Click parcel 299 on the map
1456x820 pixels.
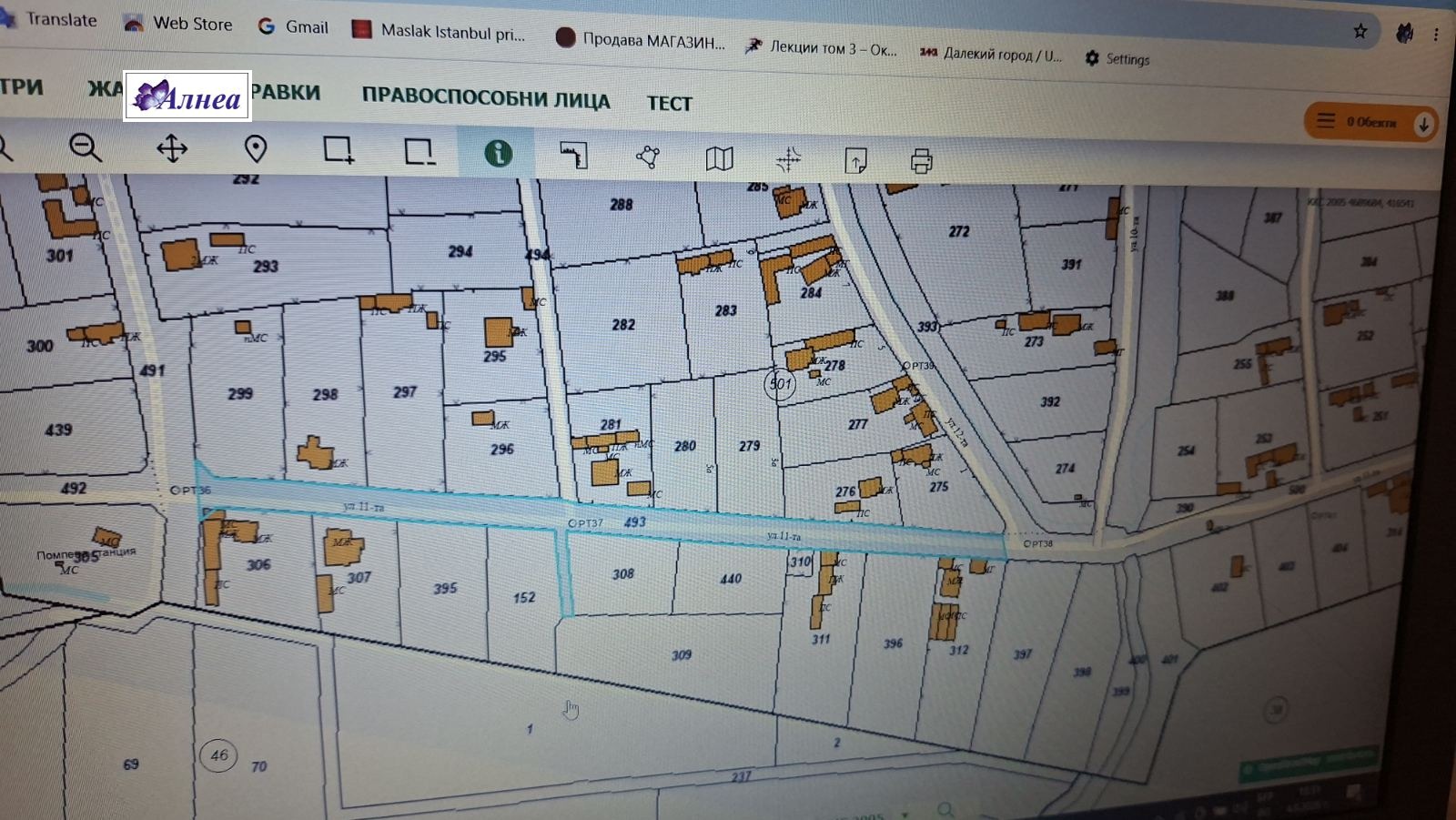tap(240, 393)
